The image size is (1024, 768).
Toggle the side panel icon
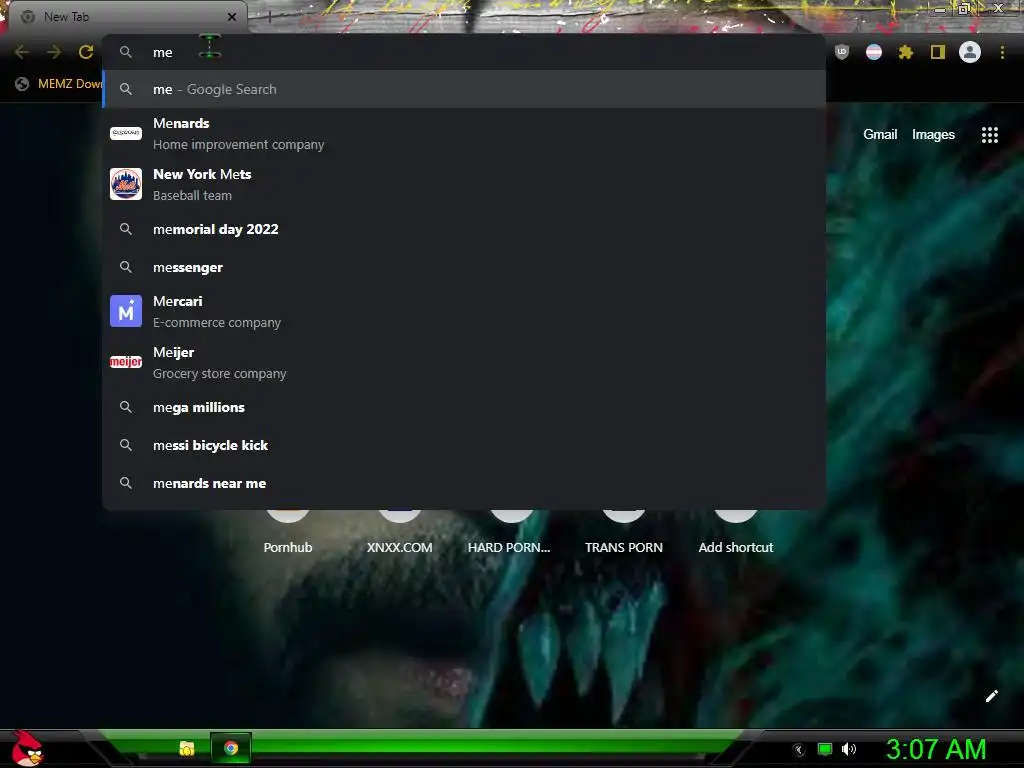pyautogui.click(x=938, y=52)
